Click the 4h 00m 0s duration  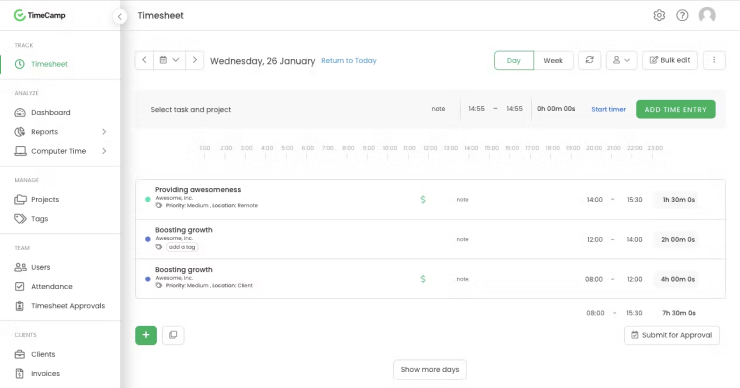click(678, 279)
